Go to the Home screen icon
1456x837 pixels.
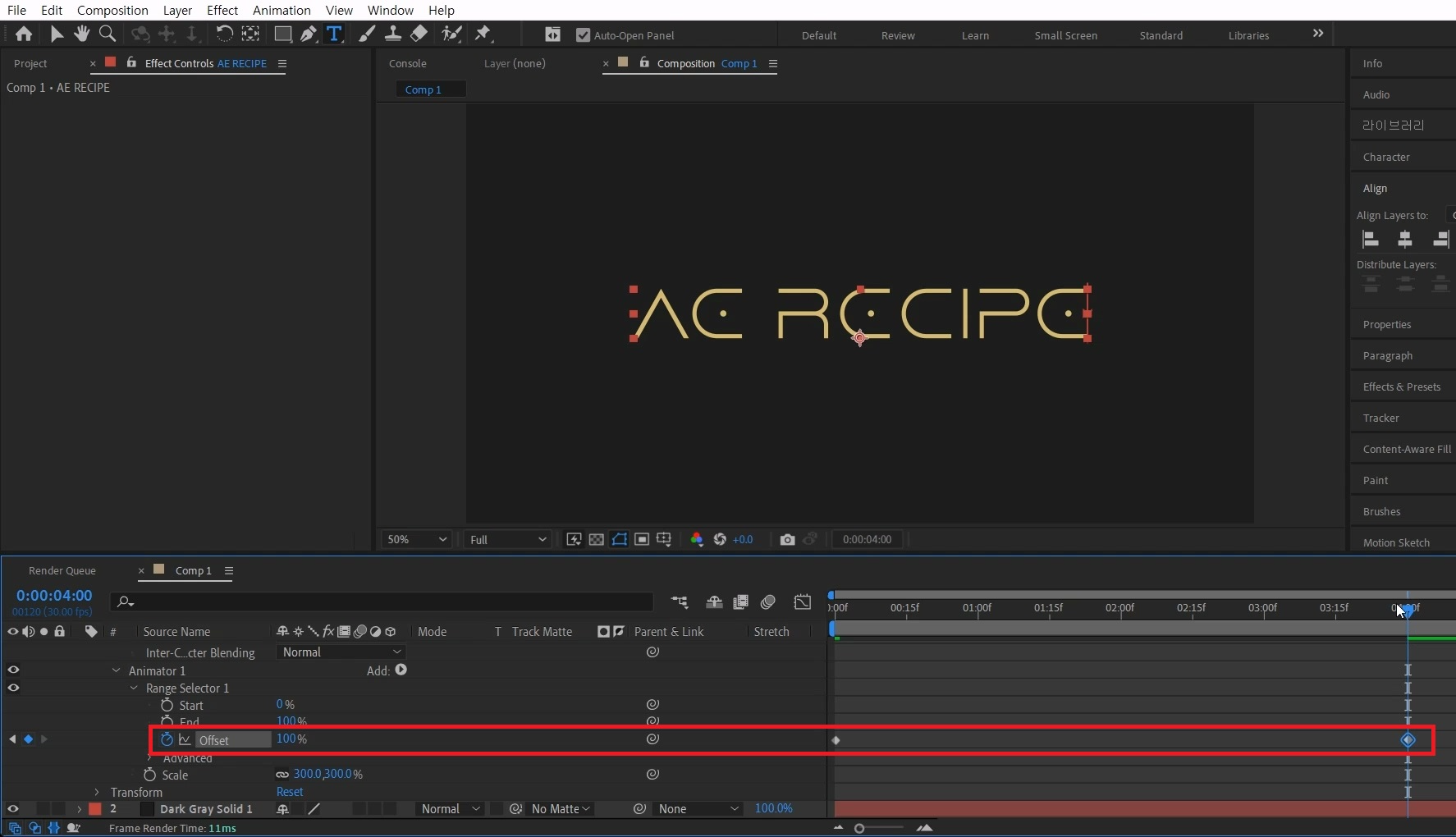24,34
